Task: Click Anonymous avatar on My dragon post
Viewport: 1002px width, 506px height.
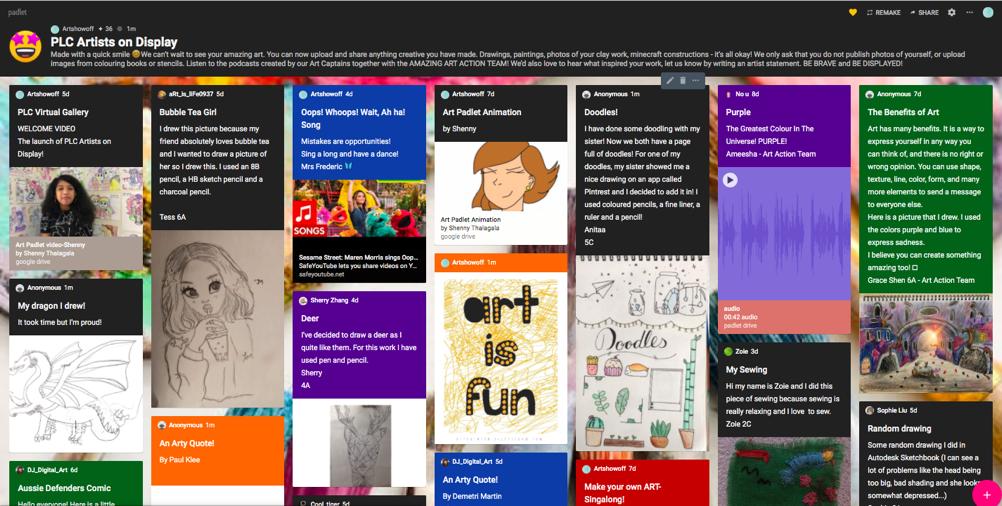Action: pos(20,288)
